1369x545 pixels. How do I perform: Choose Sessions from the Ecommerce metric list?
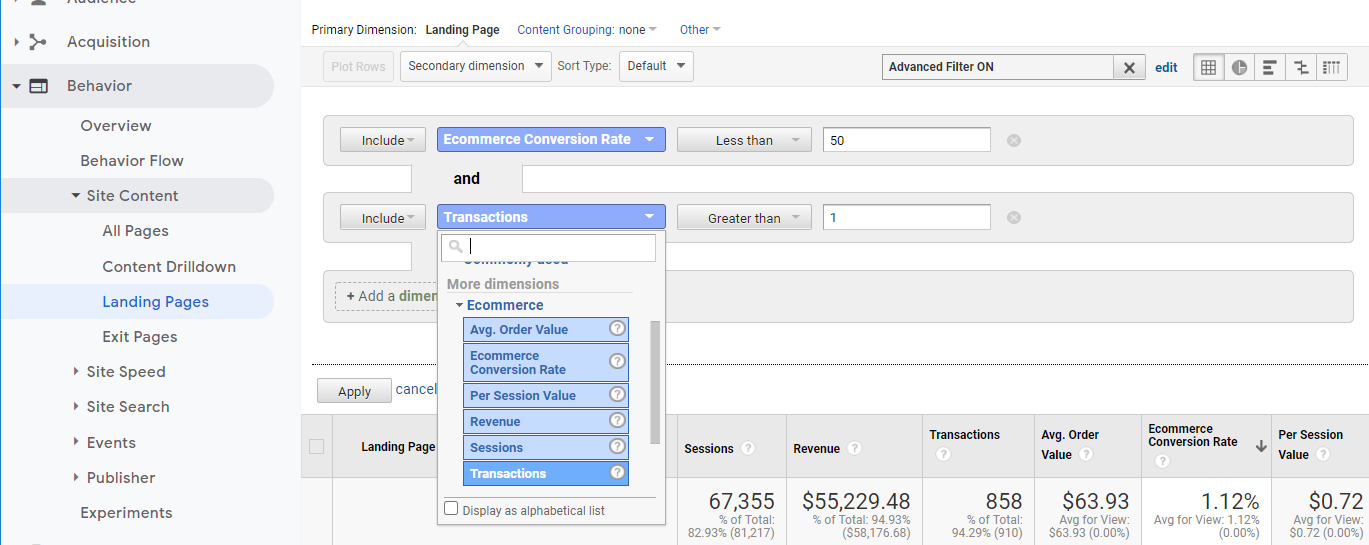pyautogui.click(x=537, y=447)
